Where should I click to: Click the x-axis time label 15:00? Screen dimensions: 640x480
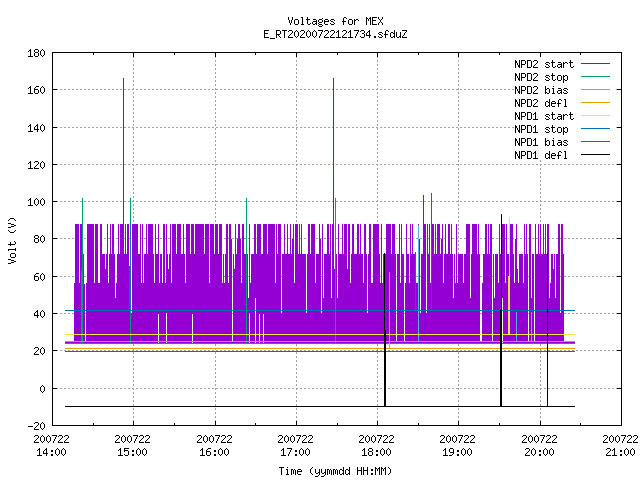tap(132, 453)
